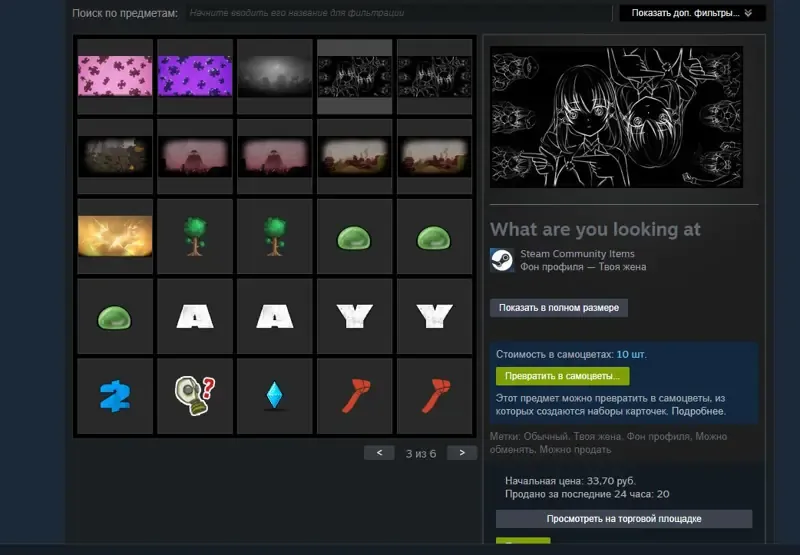Click 'Показать в полном размере' button
The width and height of the screenshot is (800, 555).
(x=559, y=308)
